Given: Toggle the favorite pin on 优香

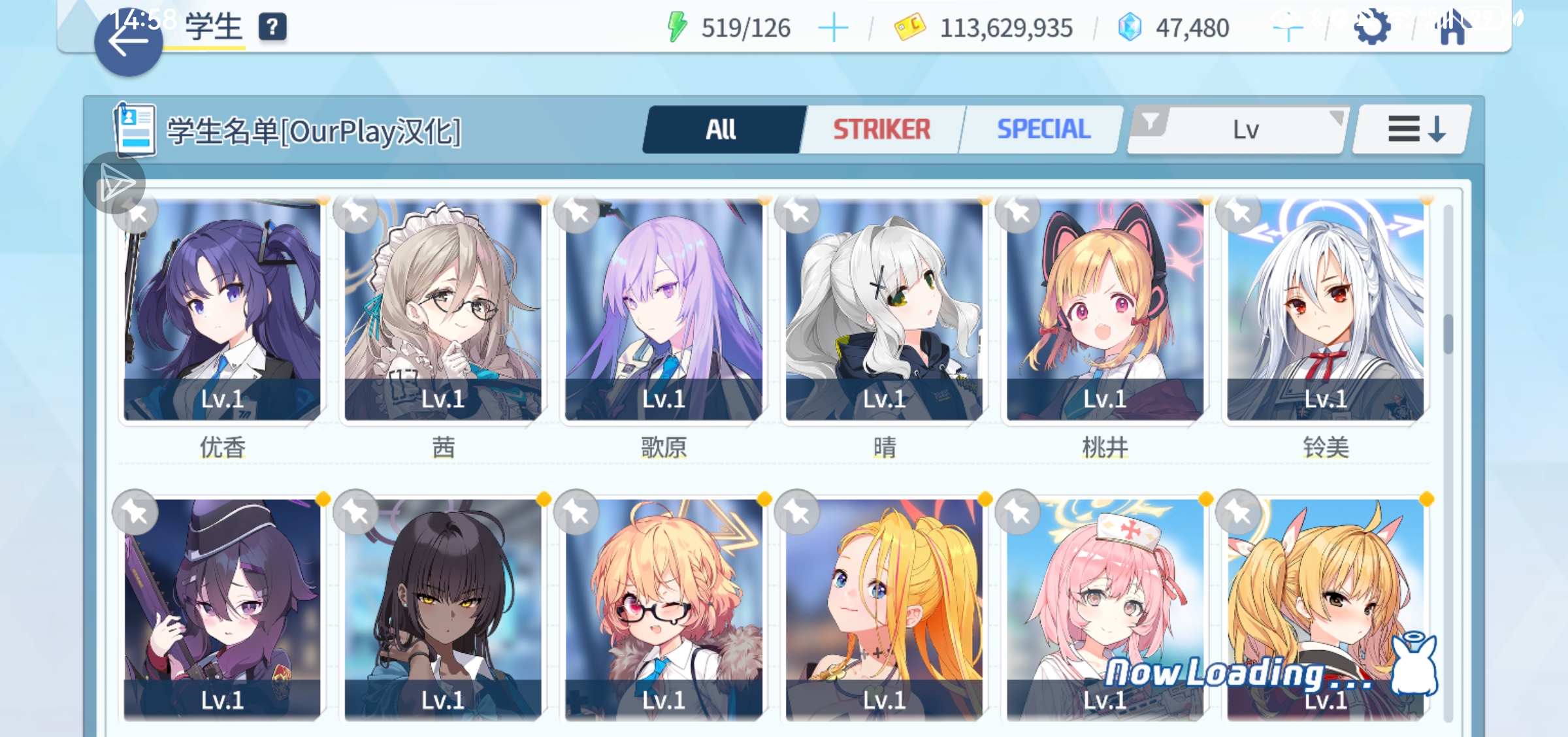Looking at the screenshot, I should click(x=136, y=212).
